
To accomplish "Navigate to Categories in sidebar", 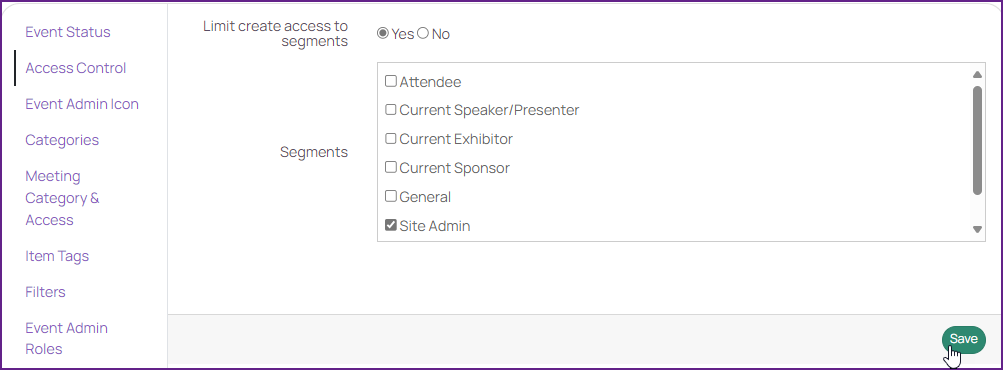I will (62, 140).
